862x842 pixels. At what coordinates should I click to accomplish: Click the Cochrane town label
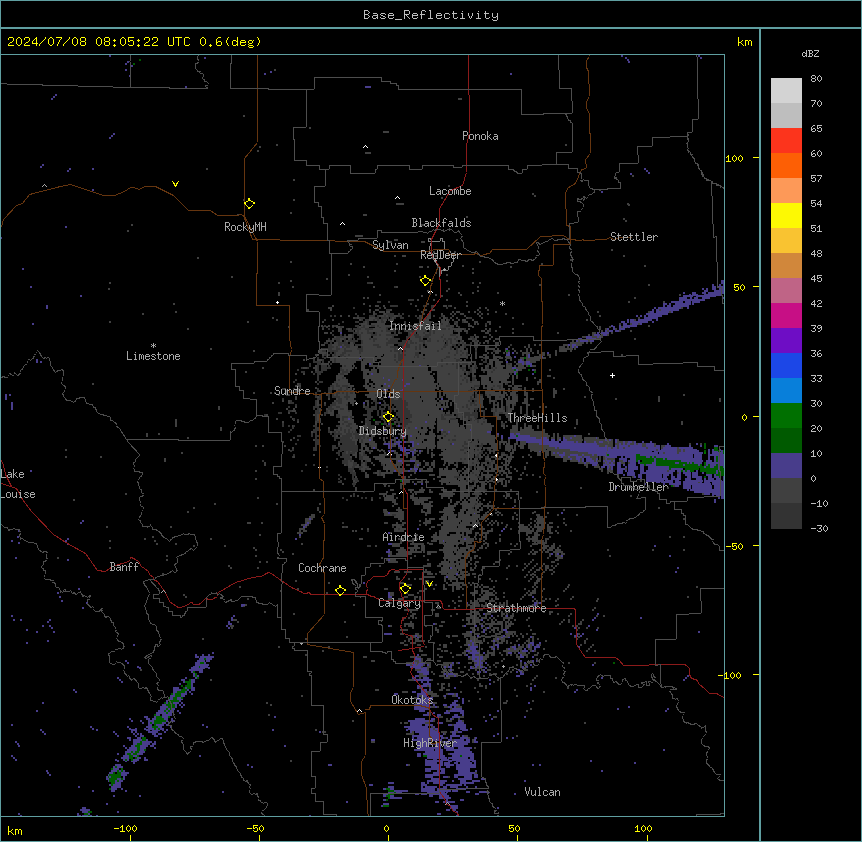click(x=322, y=568)
